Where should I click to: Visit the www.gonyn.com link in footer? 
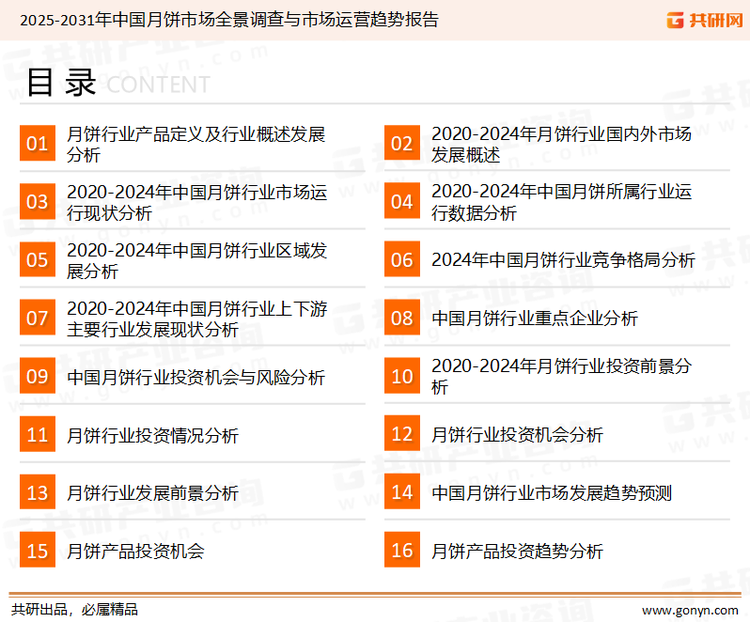click(690, 610)
